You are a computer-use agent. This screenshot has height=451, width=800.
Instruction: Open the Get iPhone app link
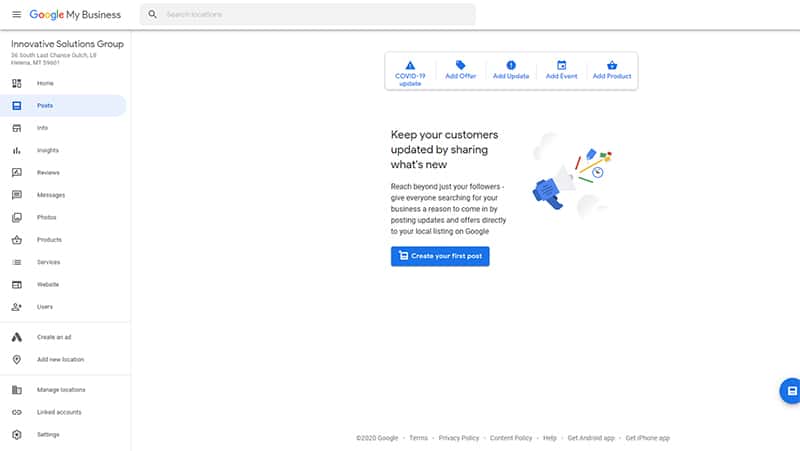pos(647,438)
